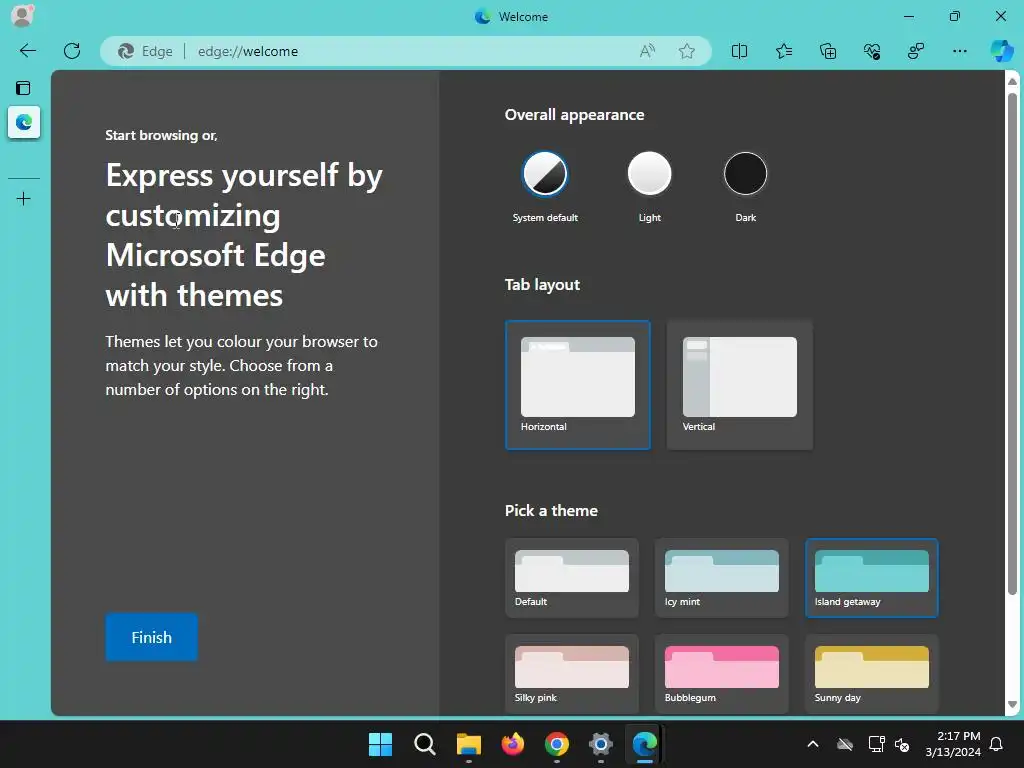
Task: Add this page to favorites star
Action: [x=686, y=51]
